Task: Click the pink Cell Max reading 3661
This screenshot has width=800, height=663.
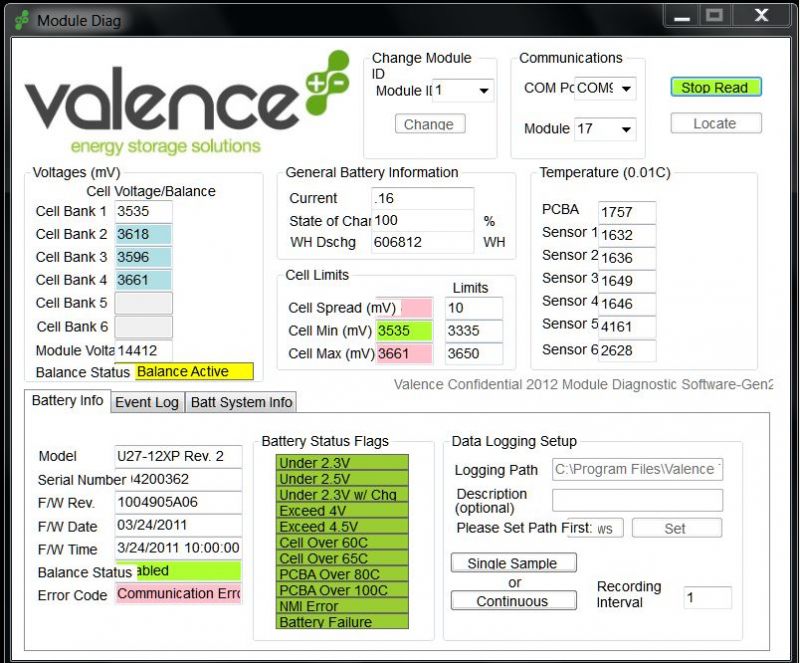Action: (x=404, y=354)
